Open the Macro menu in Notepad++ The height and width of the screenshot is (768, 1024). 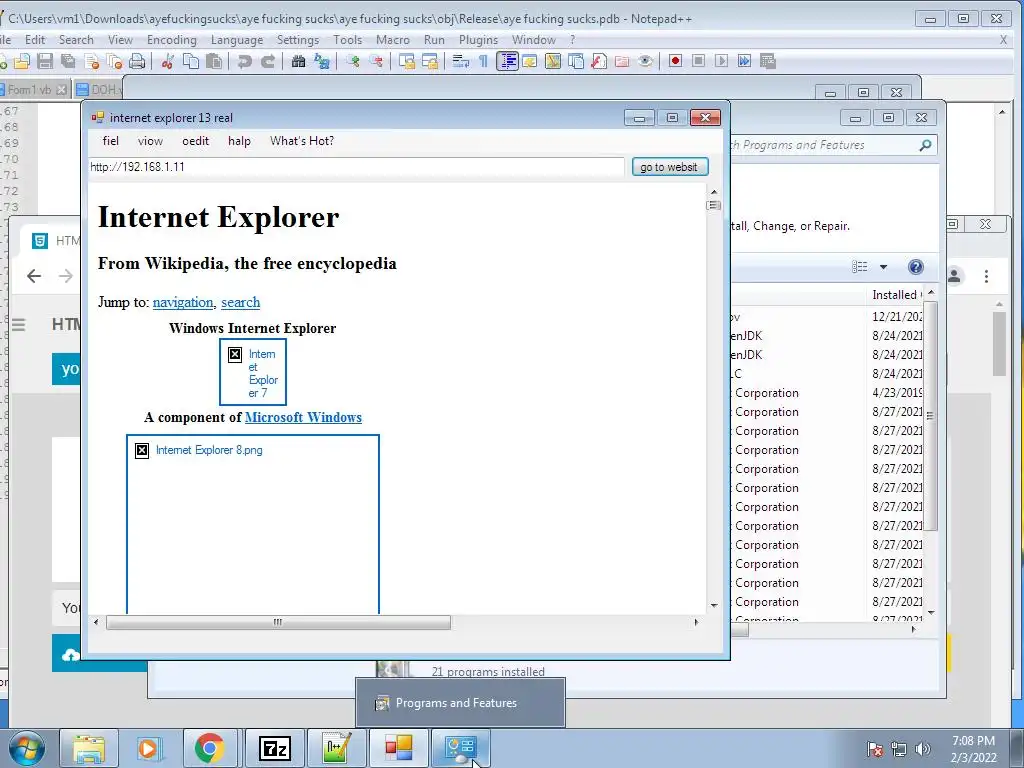click(393, 40)
